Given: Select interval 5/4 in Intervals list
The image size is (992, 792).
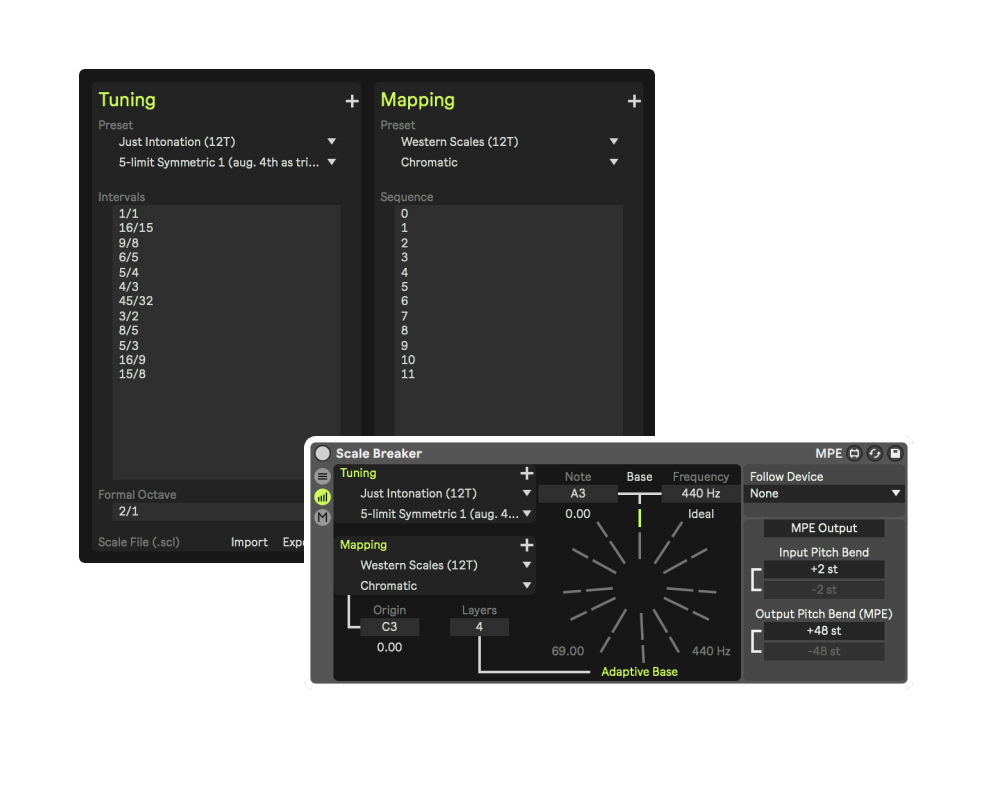Looking at the screenshot, I should (x=128, y=273).
